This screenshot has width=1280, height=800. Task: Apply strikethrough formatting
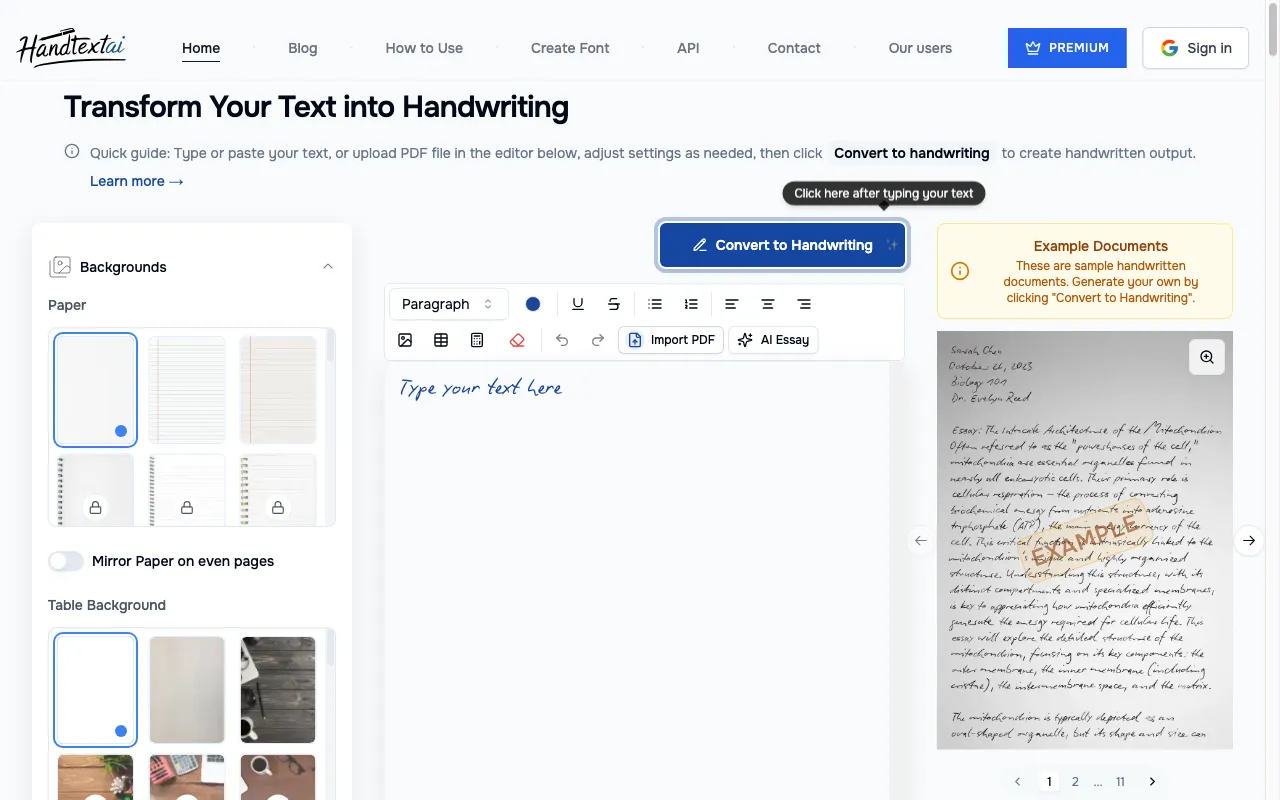(614, 304)
